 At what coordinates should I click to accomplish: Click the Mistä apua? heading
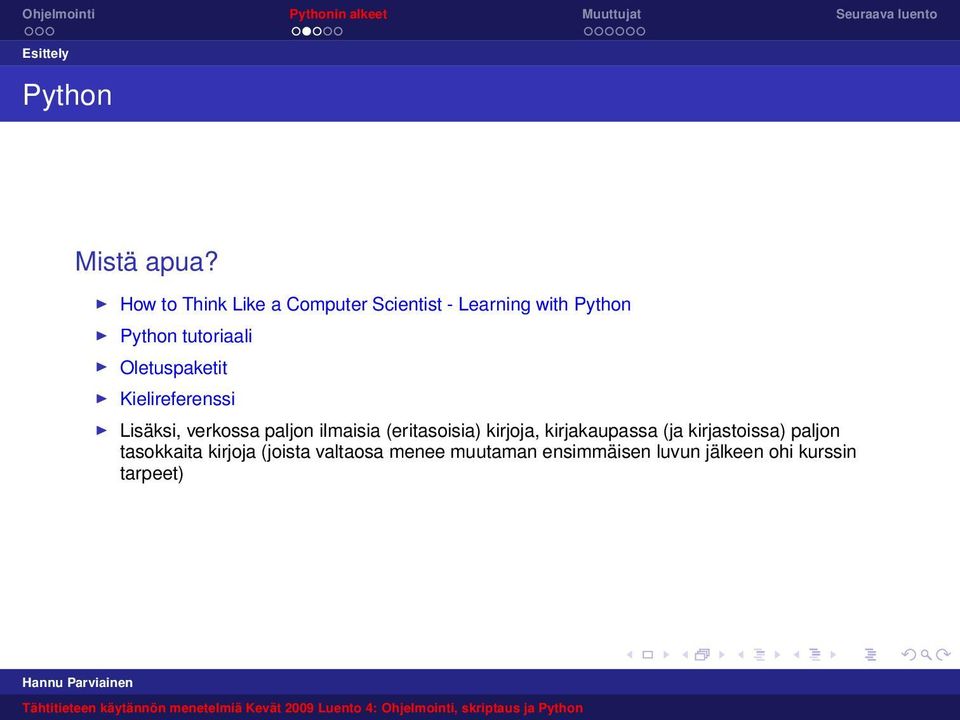(146, 262)
